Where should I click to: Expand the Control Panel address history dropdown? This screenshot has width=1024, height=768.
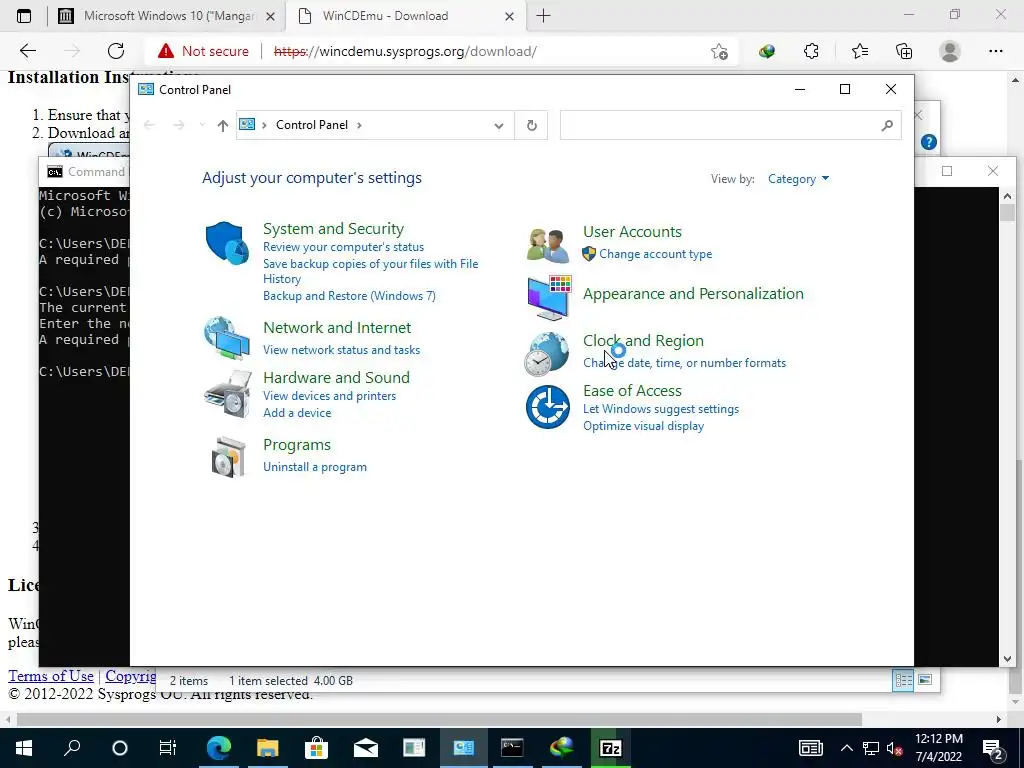tap(499, 125)
